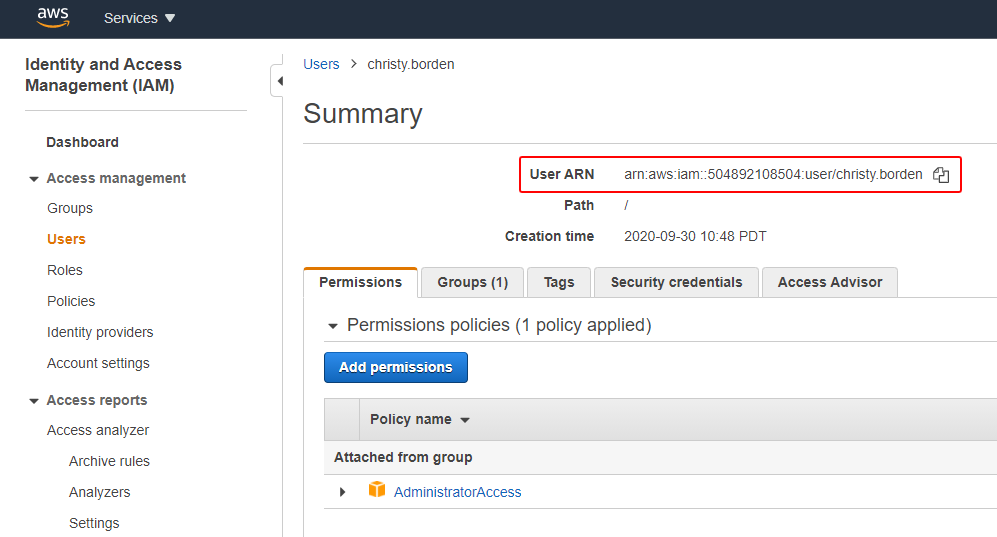
Task: Open Settings under Access analyzer
Action: 94,523
